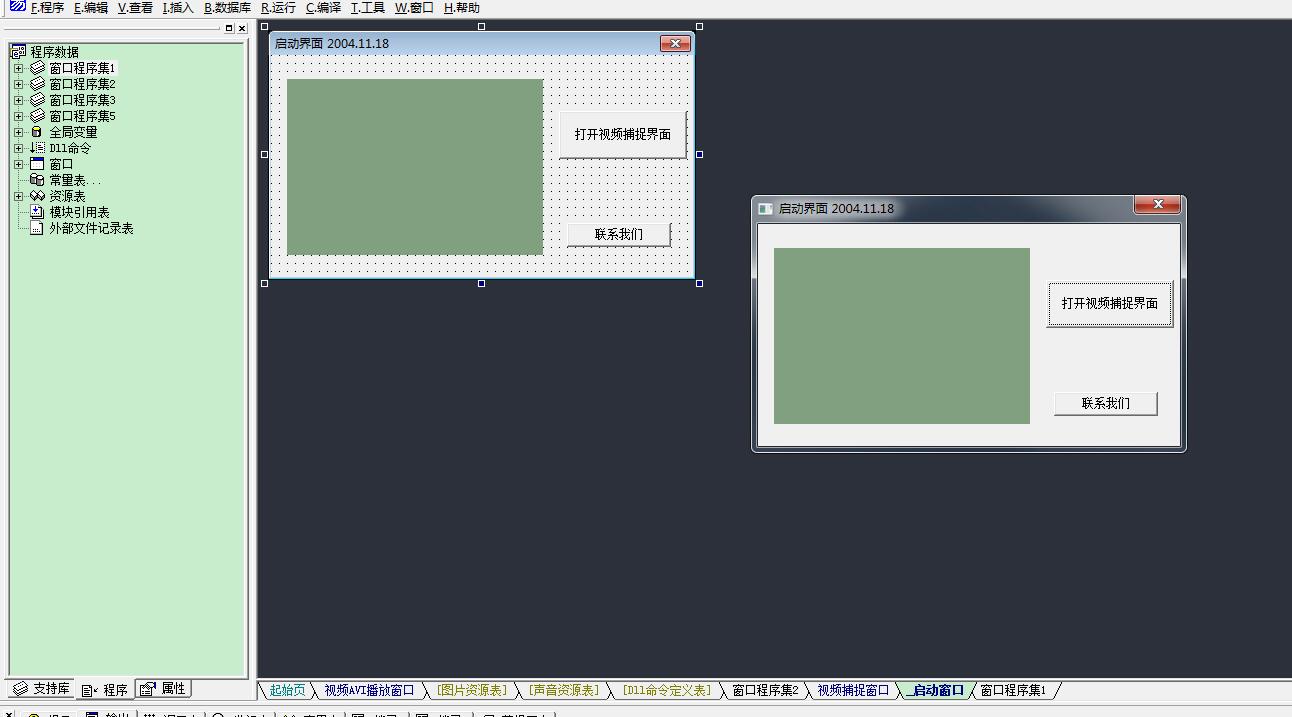Open the B.数据库 menu

pos(227,7)
